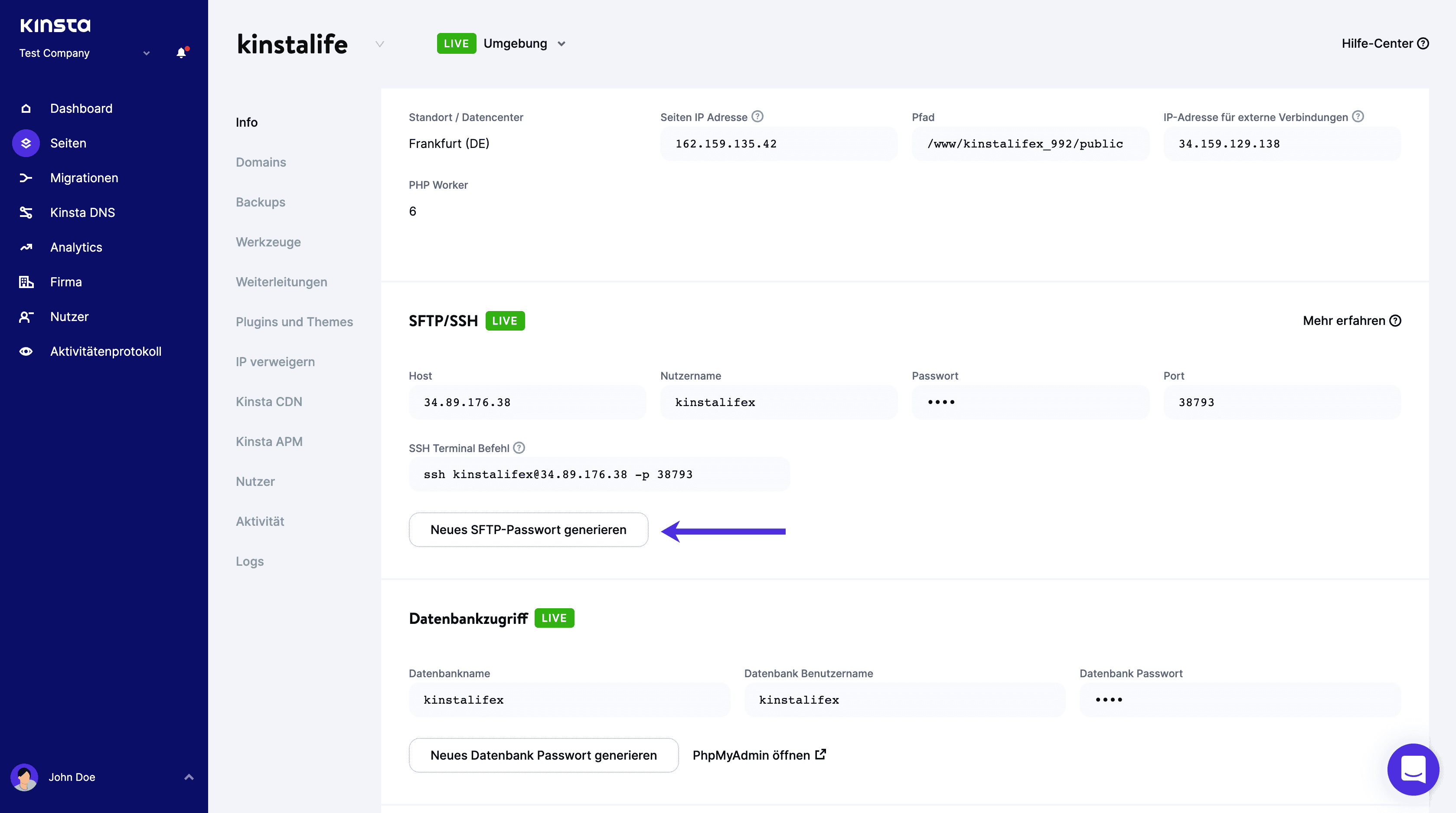The image size is (1456, 813).
Task: Open the kinstalife site selector chevron
Action: pyautogui.click(x=380, y=44)
